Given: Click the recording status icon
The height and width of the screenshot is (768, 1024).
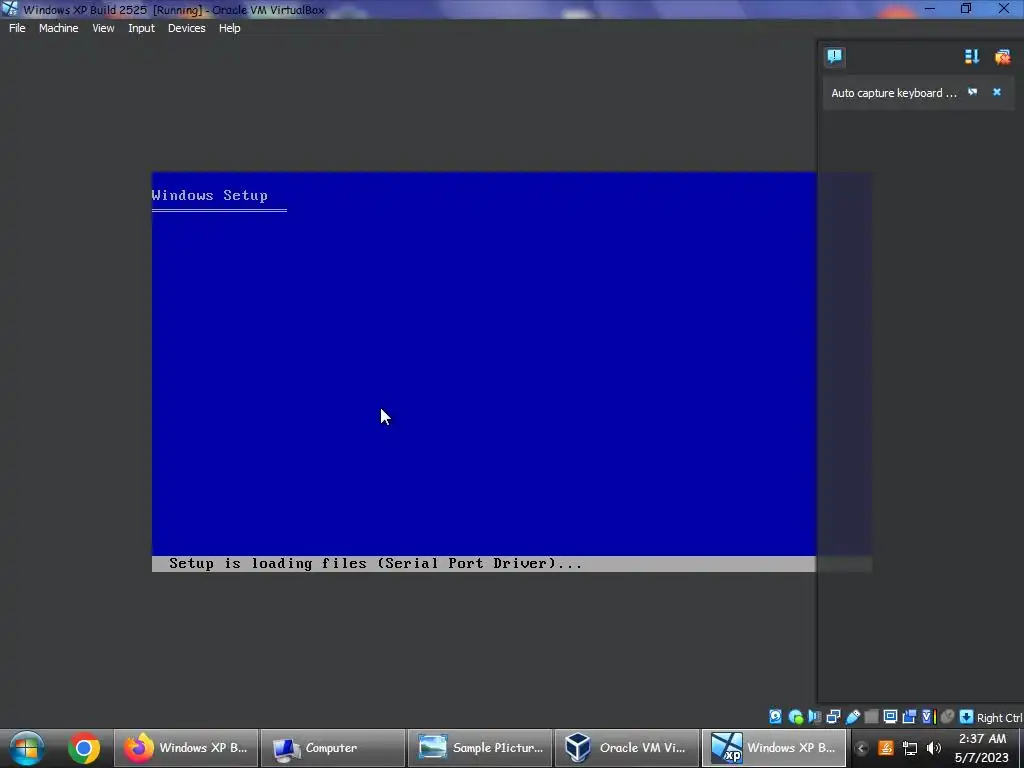Looking at the screenshot, I should coord(909,716).
